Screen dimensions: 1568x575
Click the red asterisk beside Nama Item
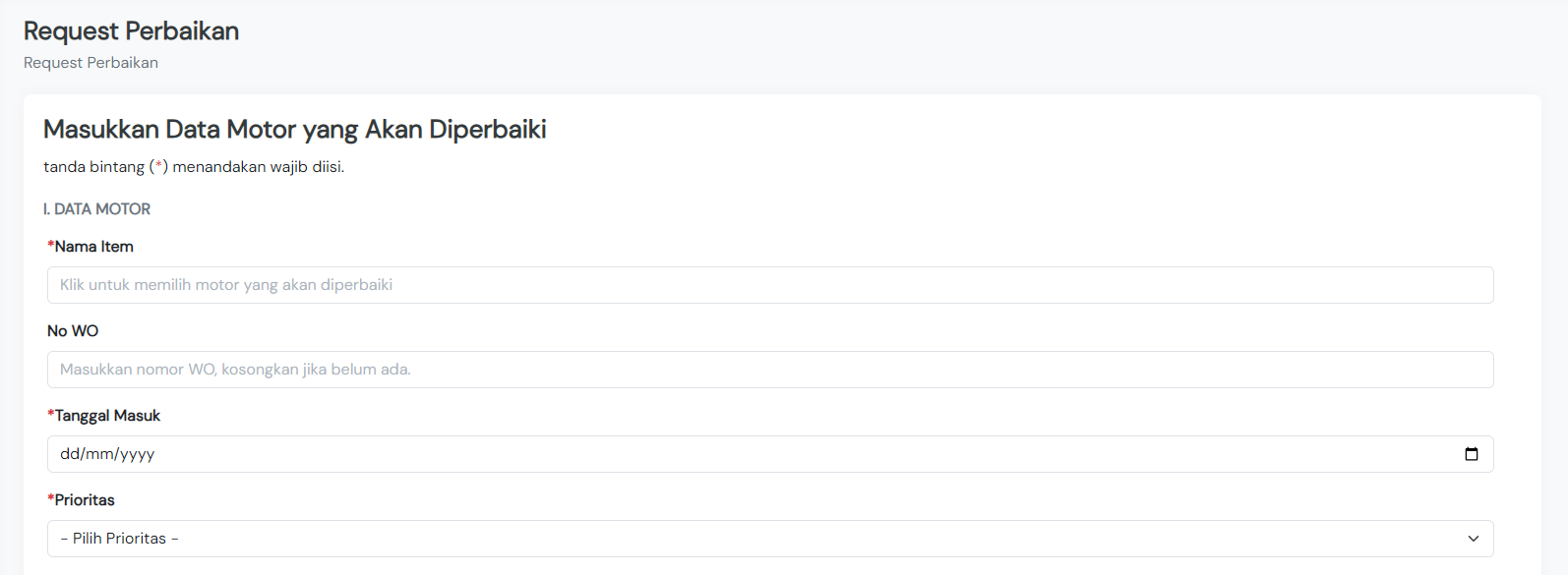click(x=50, y=245)
